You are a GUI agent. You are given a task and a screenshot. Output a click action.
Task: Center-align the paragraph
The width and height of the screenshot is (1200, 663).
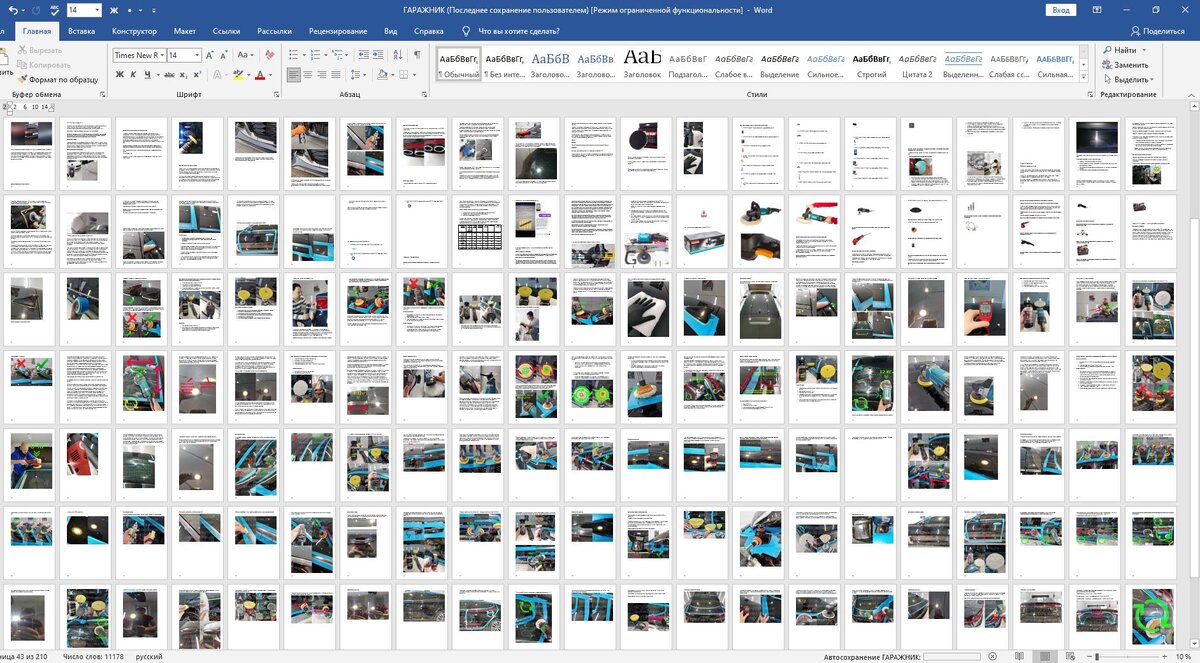tap(310, 75)
